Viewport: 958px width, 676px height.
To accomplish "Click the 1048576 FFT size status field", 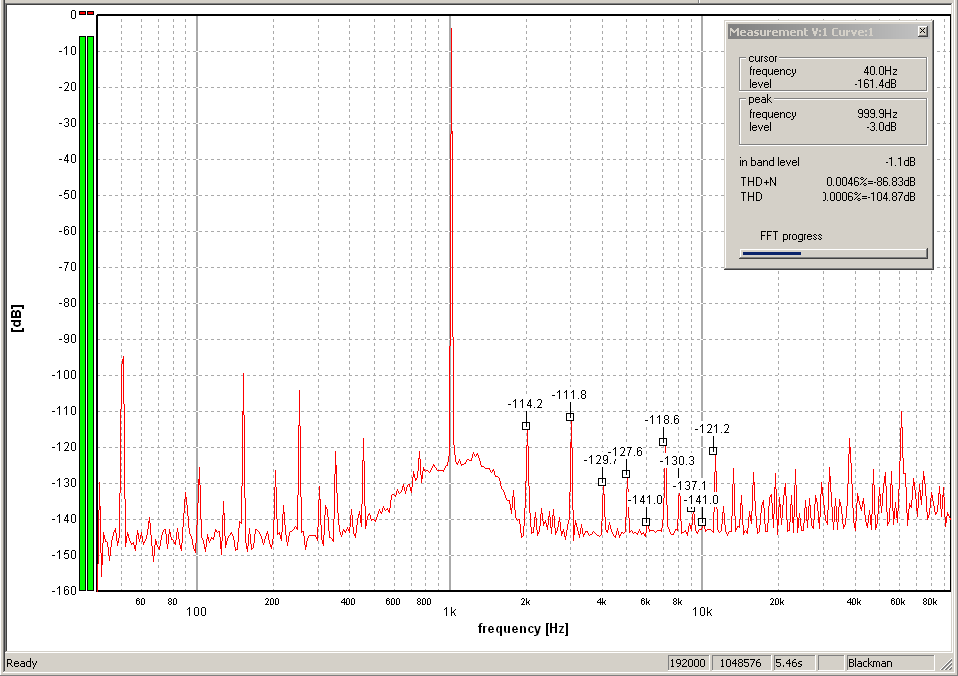I will (x=742, y=663).
